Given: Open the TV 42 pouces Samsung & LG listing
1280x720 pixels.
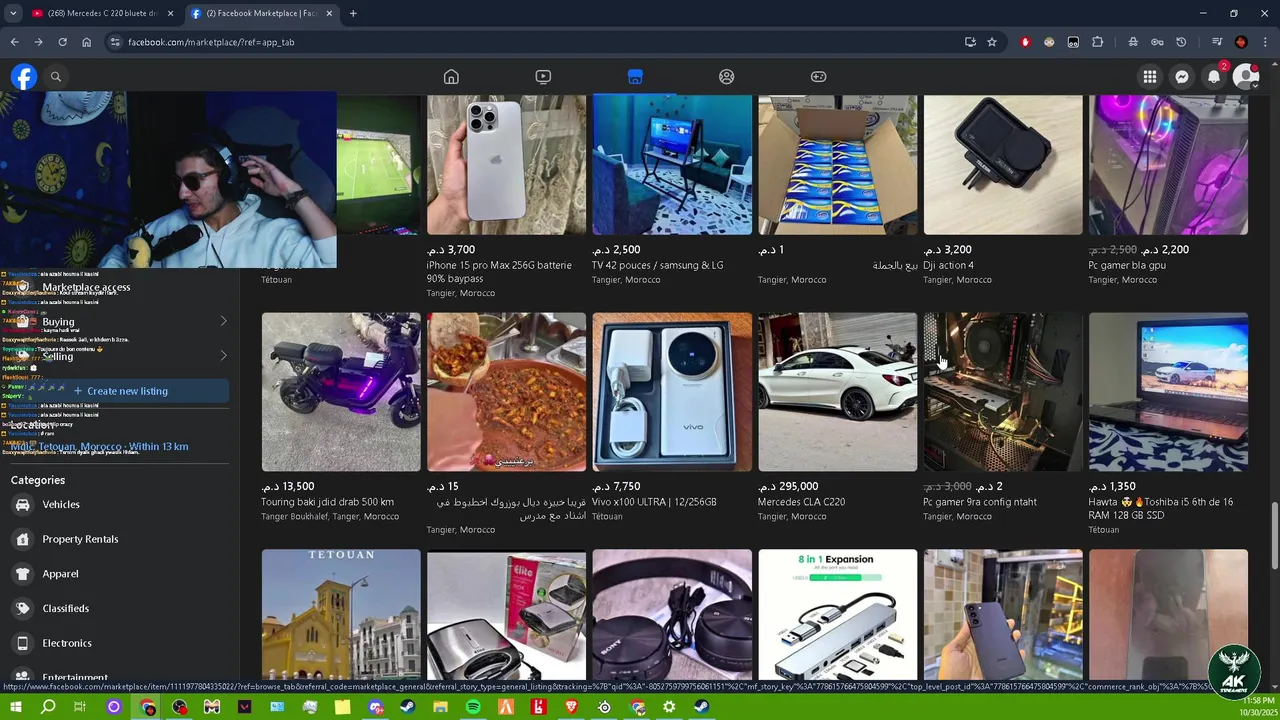Looking at the screenshot, I should pyautogui.click(x=672, y=190).
